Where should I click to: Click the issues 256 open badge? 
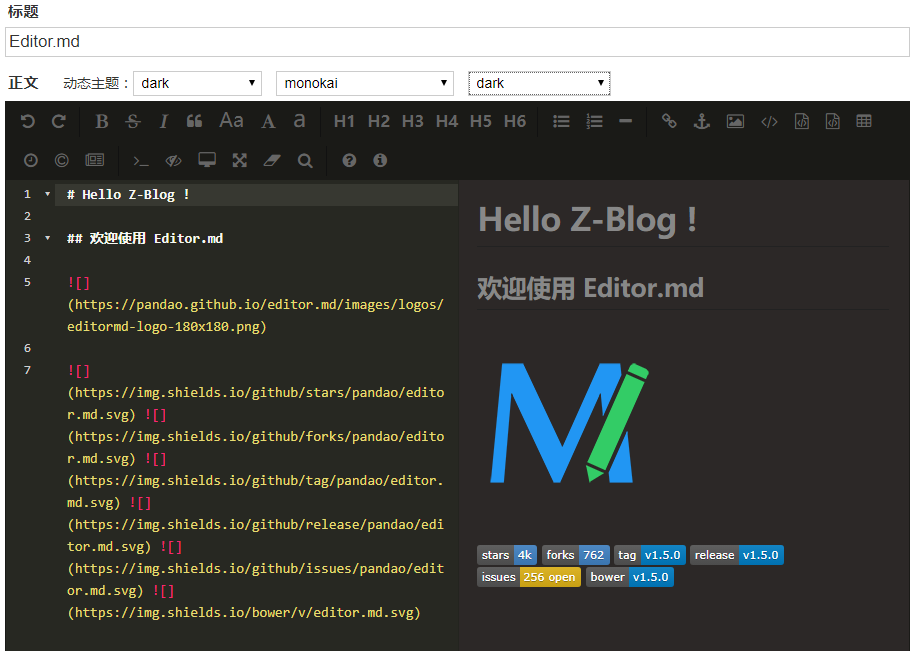[x=529, y=577]
